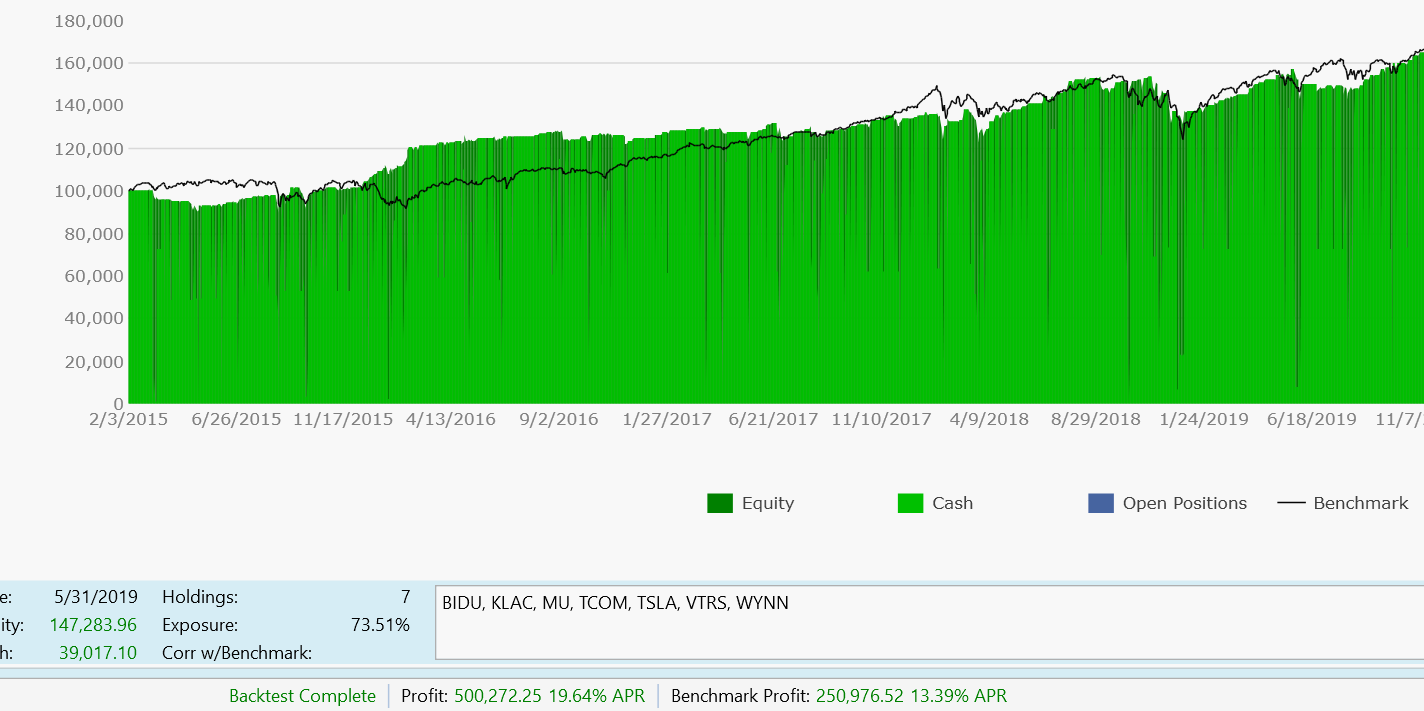Viewport: 1424px width, 711px height.
Task: Select the Benchmark legend label
Action: point(1360,503)
